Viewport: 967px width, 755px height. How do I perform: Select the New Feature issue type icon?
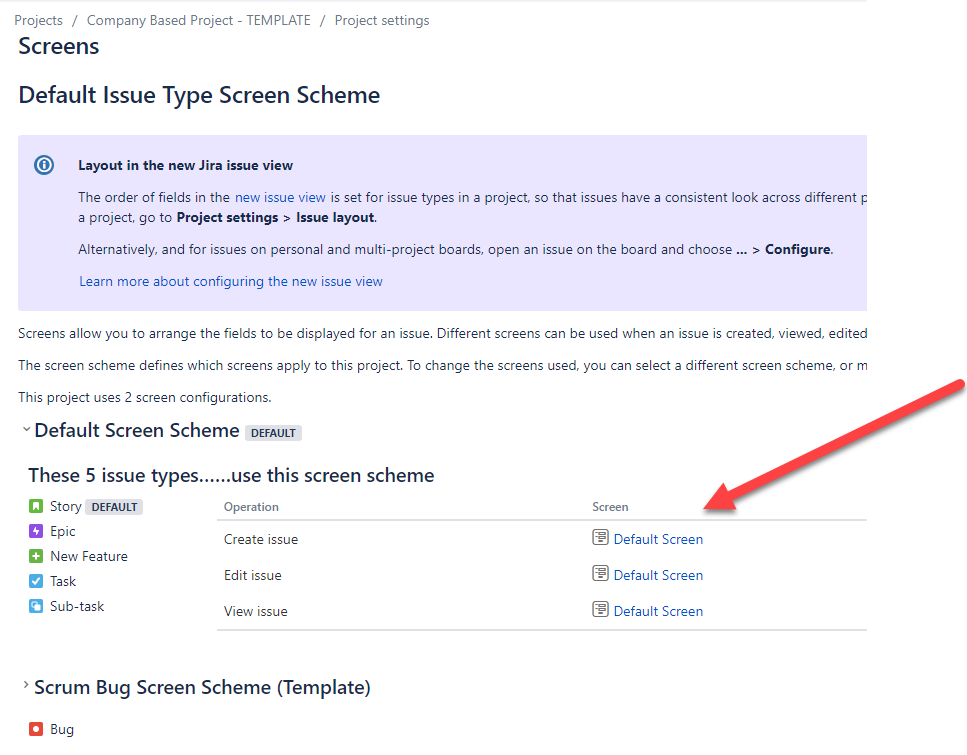pyautogui.click(x=36, y=556)
